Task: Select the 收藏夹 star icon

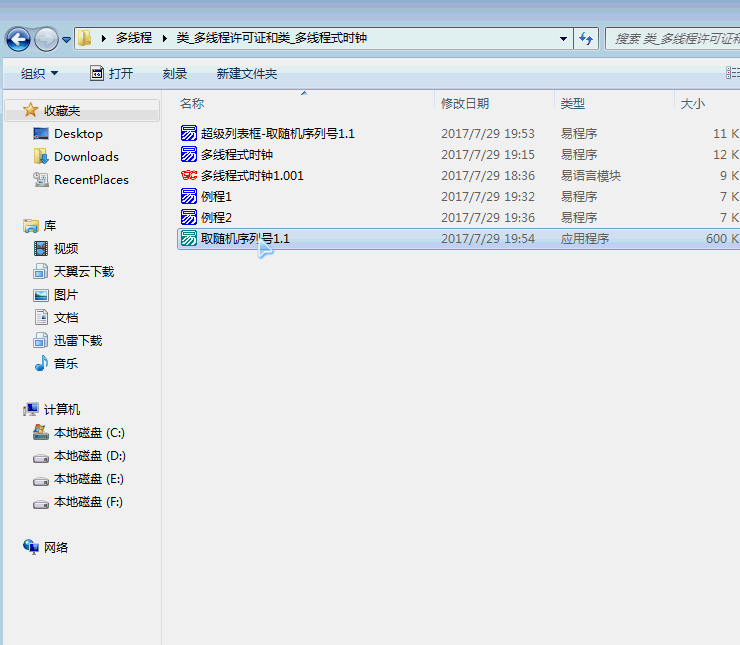Action: (x=31, y=110)
